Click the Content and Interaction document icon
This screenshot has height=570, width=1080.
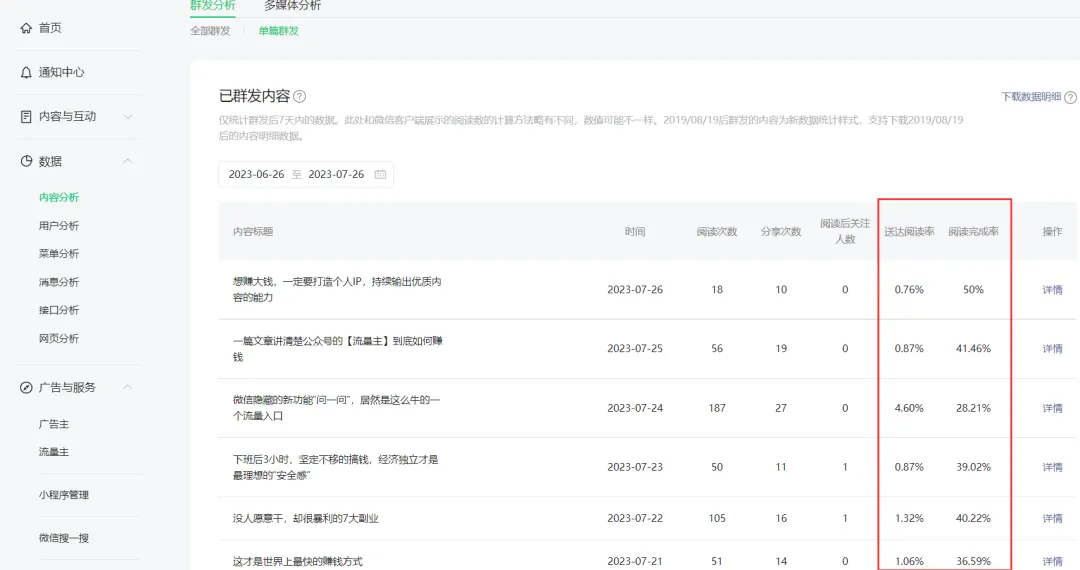coord(26,116)
